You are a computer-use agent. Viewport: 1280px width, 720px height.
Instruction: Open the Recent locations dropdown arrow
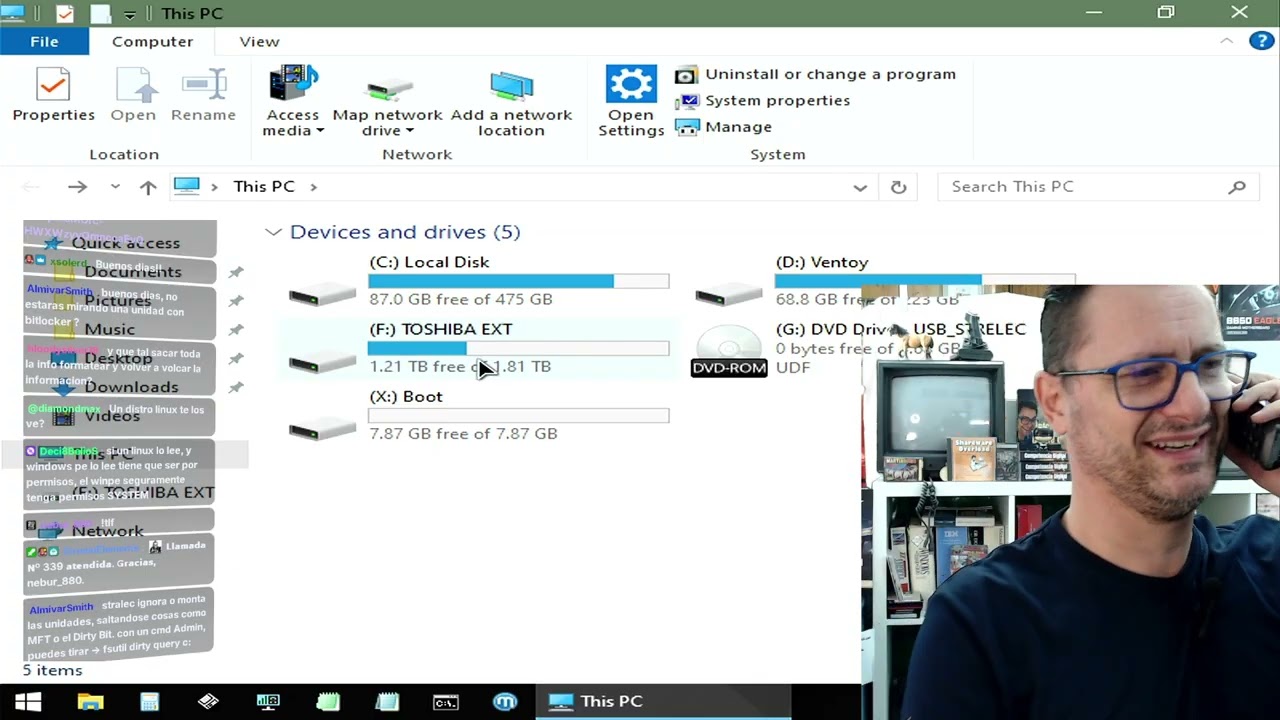(x=115, y=186)
